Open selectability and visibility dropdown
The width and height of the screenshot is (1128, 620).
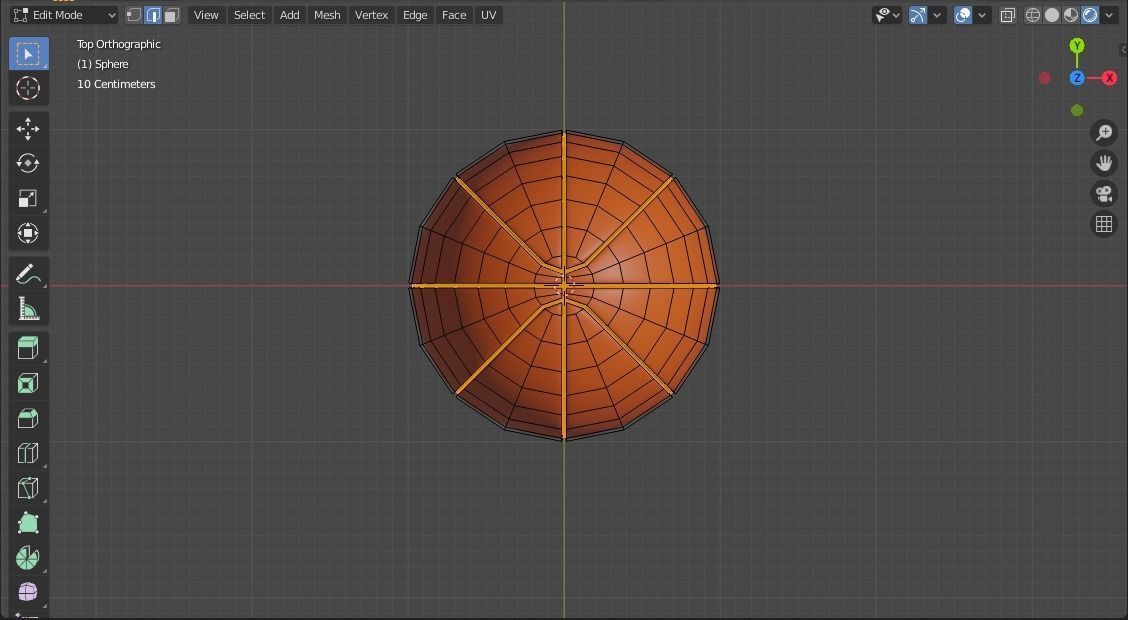point(886,15)
